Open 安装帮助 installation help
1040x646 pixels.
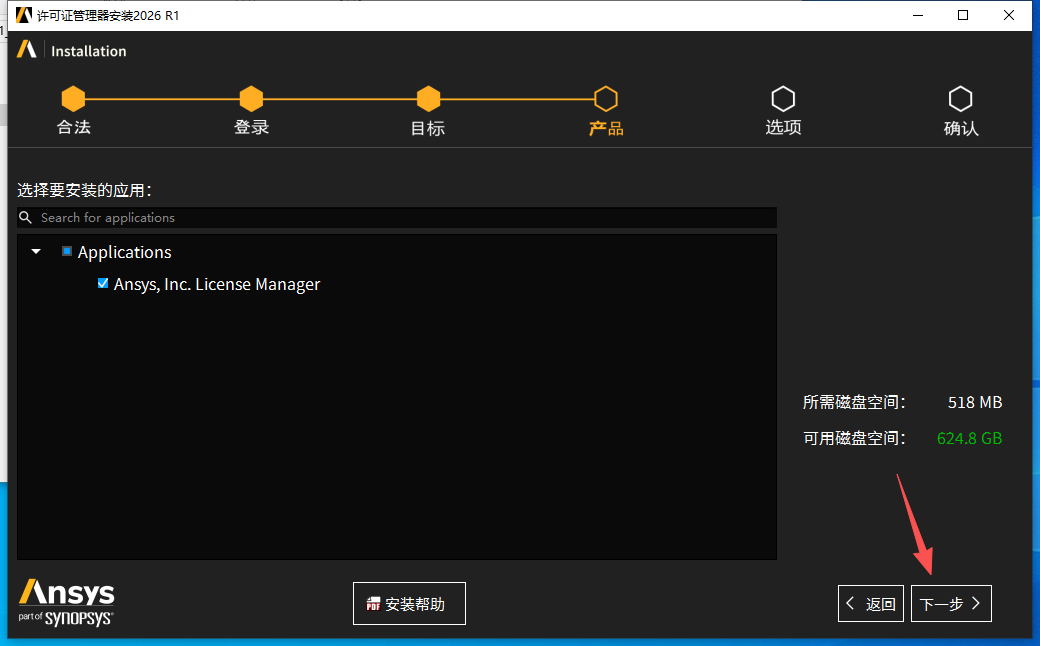(x=409, y=603)
